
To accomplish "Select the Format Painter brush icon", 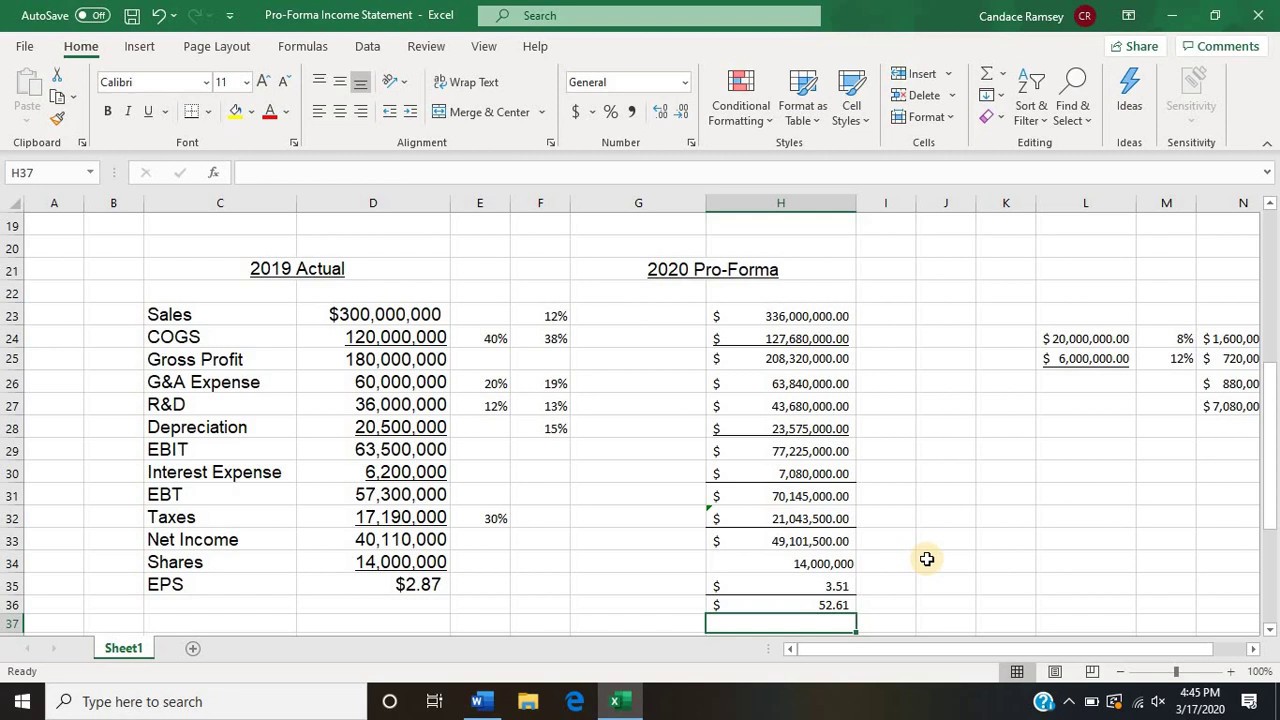I will 57,119.
